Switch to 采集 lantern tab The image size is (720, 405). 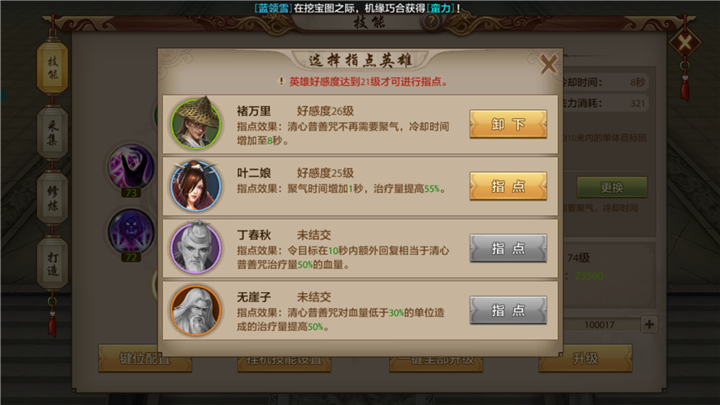pyautogui.click(x=52, y=133)
